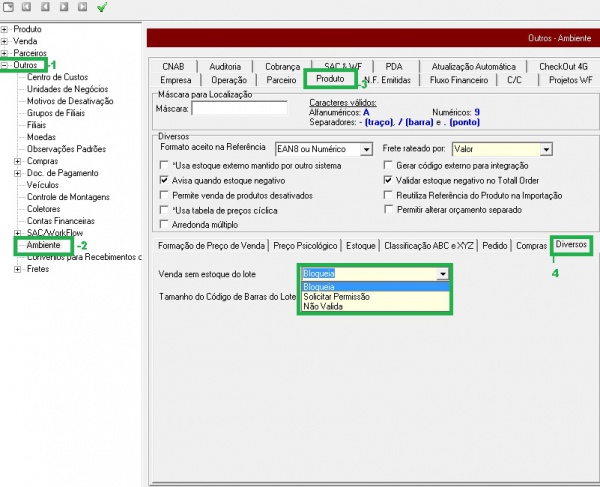Enable 'Permite venda de produtos desativados'

pos(164,195)
